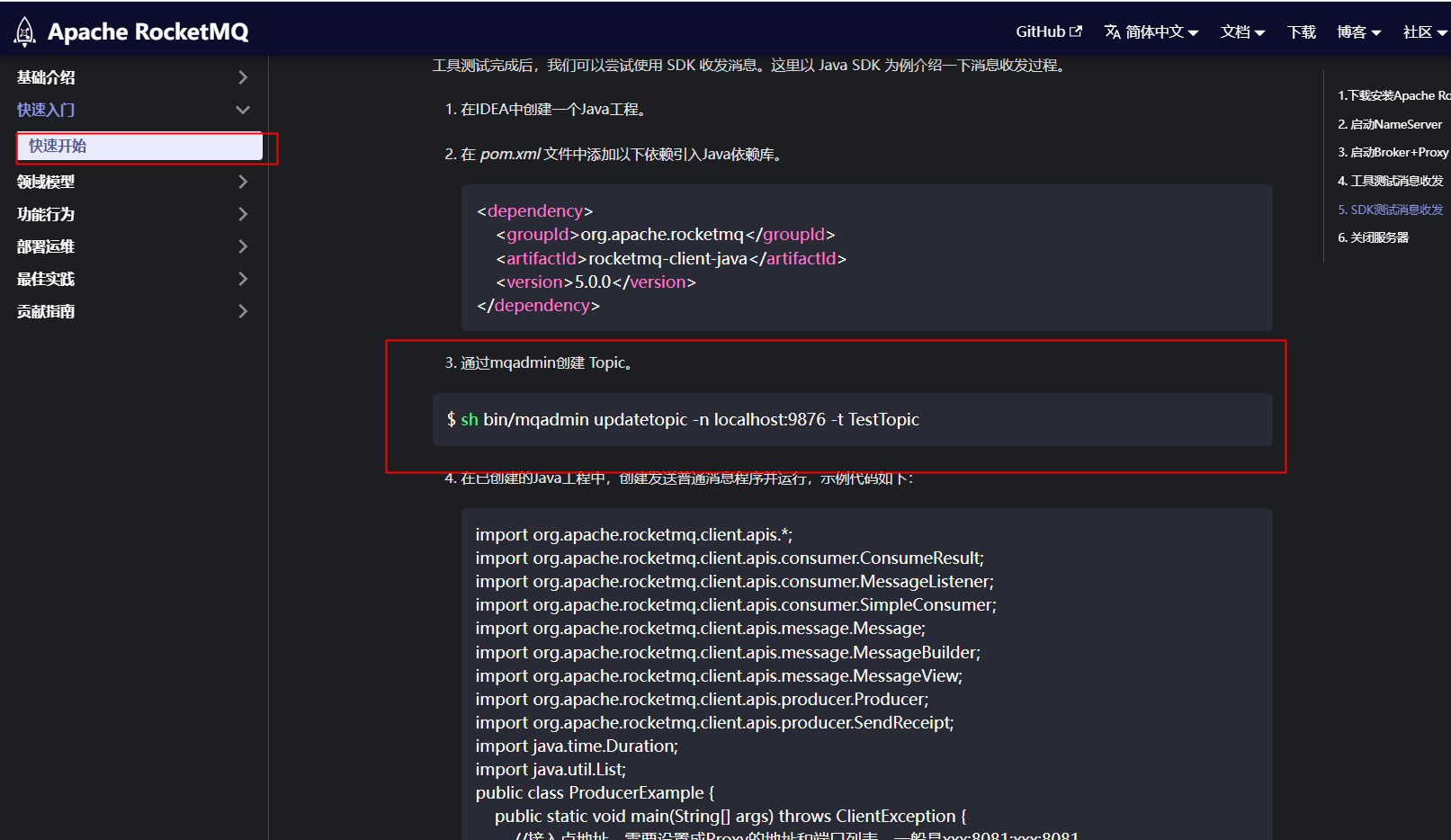The width and height of the screenshot is (1451, 840).
Task: Collapse the 快速入门 sidebar chevron
Action: pos(243,110)
